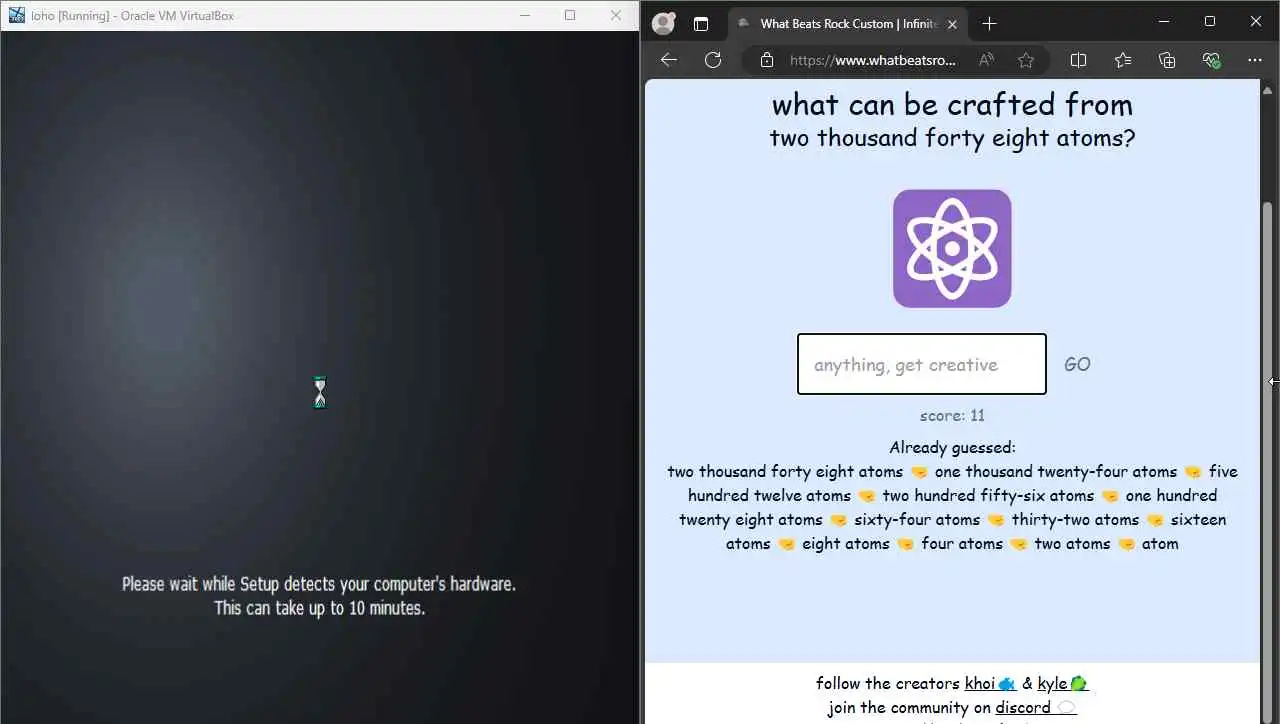Minimize the Oracle VM VirtualBox window
The image size is (1280, 724).
524,15
